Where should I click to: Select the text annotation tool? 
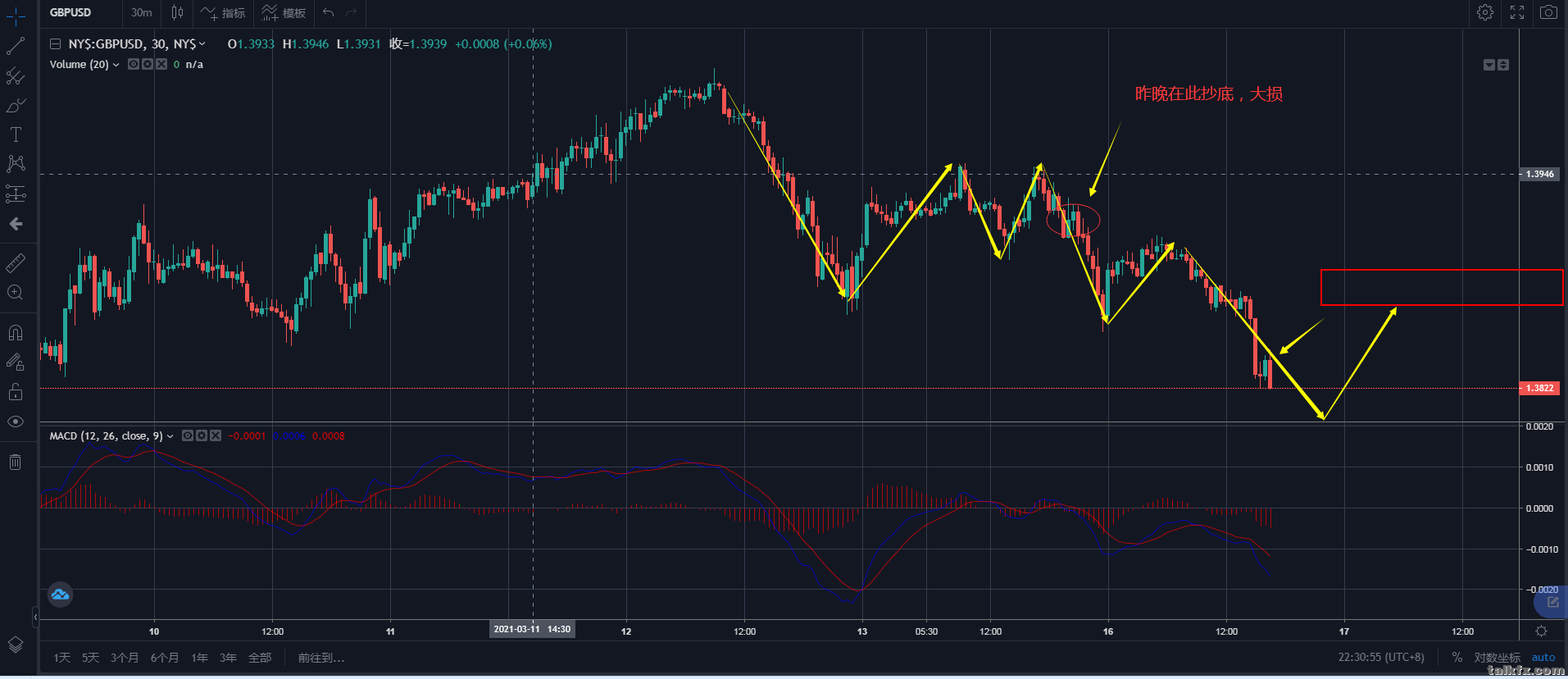click(16, 134)
